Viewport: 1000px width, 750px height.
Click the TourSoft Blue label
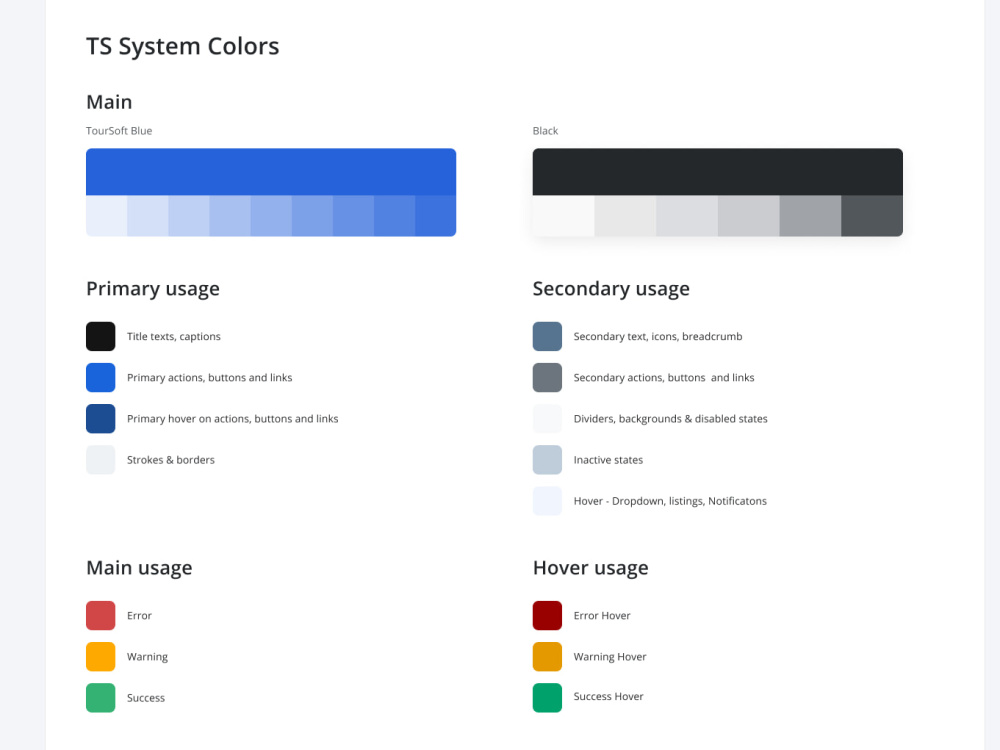point(119,131)
